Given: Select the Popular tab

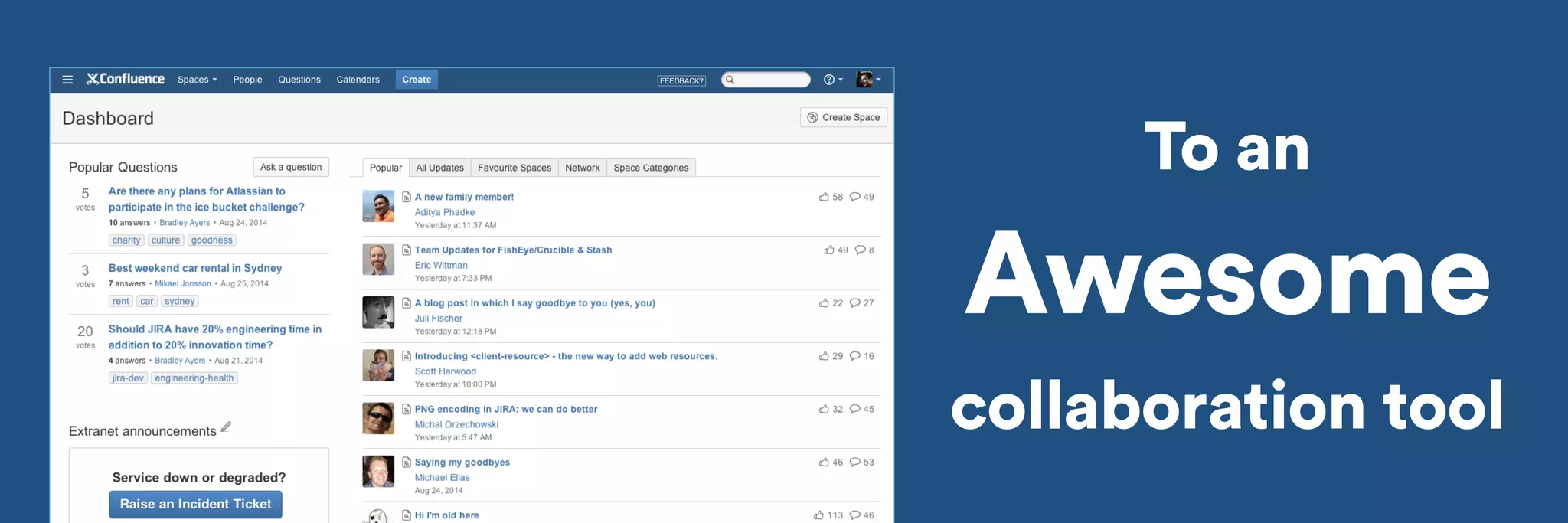Looking at the screenshot, I should (386, 168).
